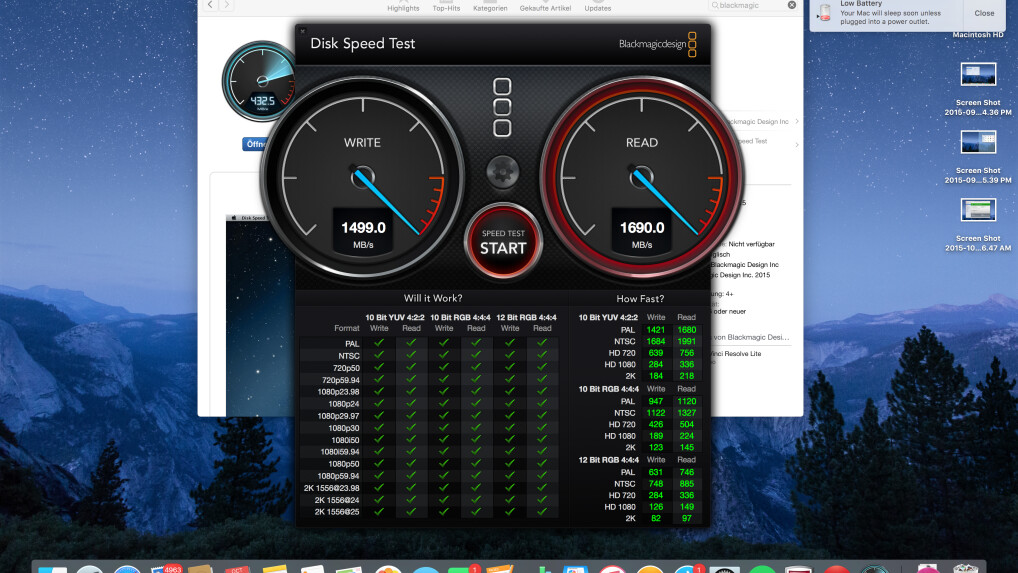Click the Low Battery notification icon
This screenshot has width=1018, height=573.
825,12
